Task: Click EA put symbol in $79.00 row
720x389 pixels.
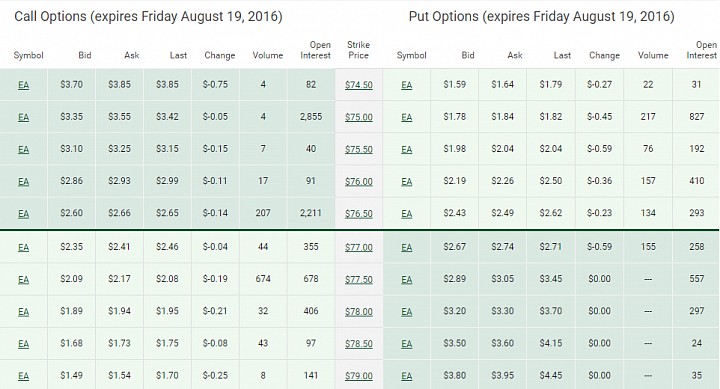Action: (406, 376)
